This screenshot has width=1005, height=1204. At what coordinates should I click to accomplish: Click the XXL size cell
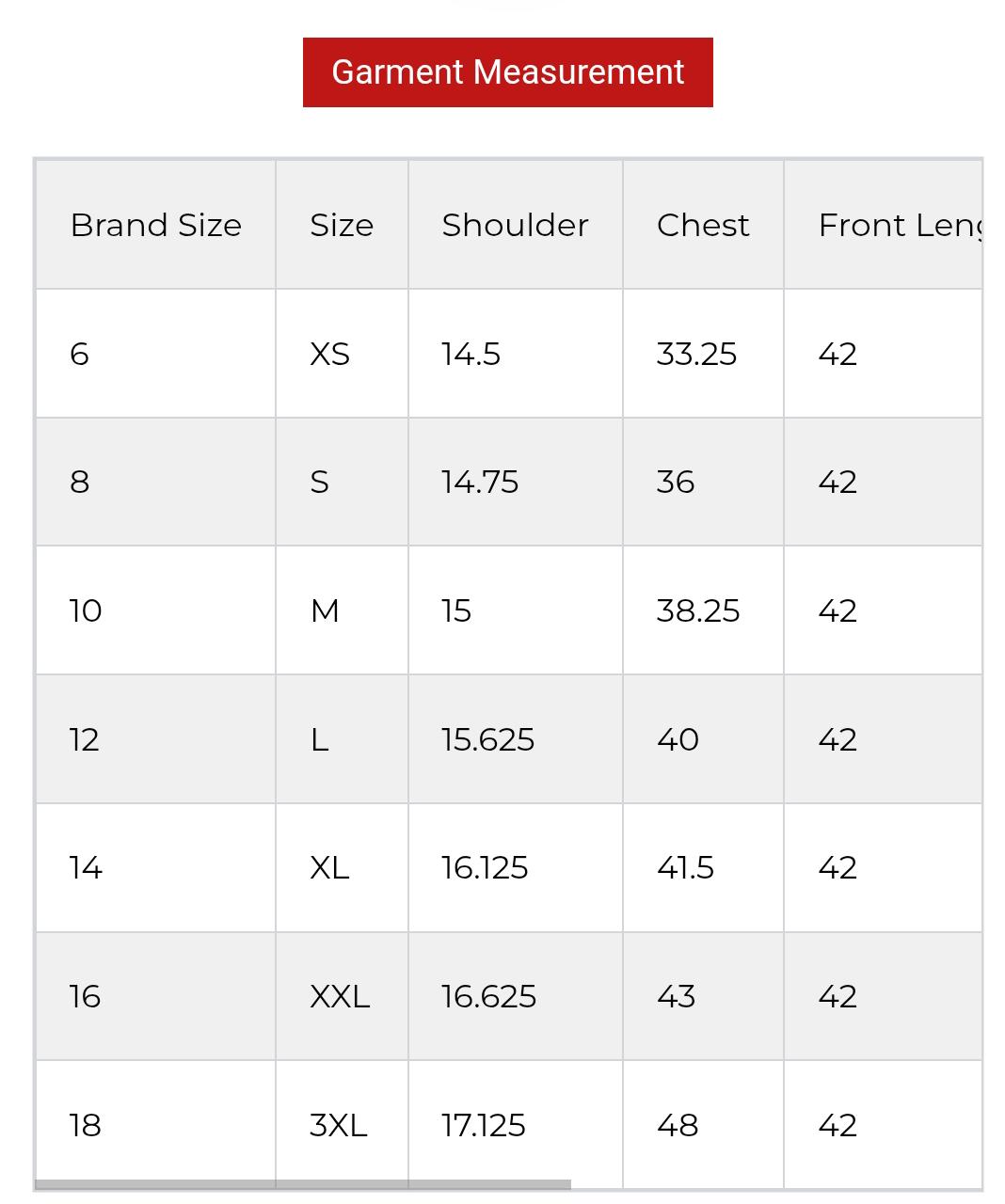342,996
